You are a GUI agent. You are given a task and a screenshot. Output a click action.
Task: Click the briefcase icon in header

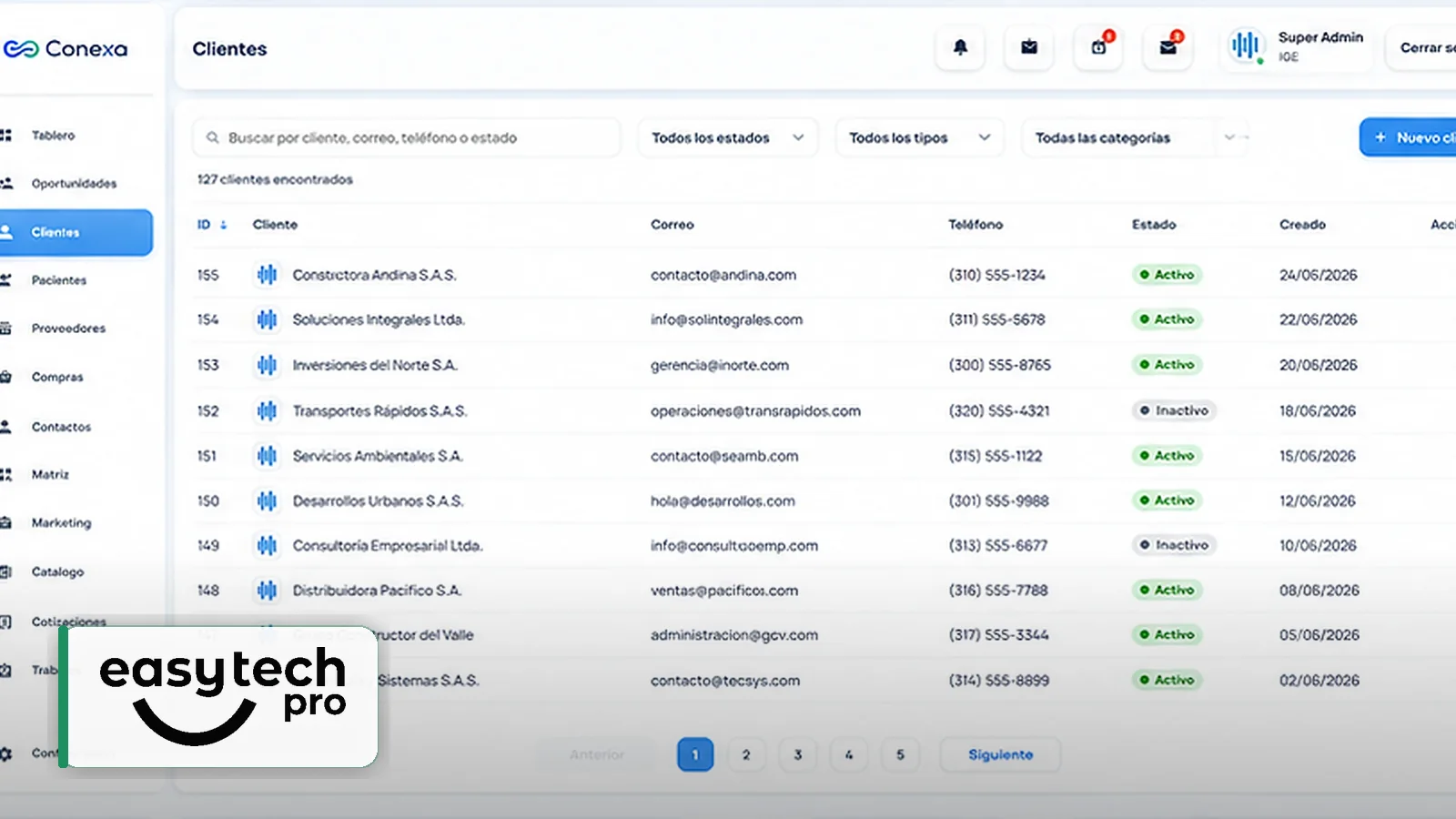1029,47
